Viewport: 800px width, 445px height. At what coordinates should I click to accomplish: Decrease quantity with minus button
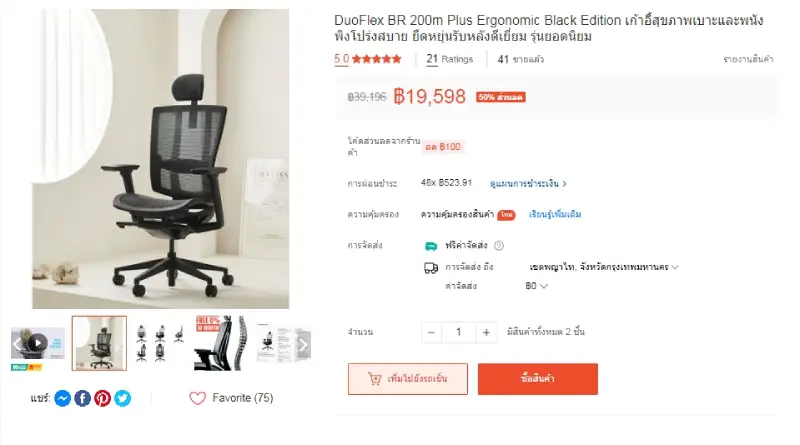(431, 332)
